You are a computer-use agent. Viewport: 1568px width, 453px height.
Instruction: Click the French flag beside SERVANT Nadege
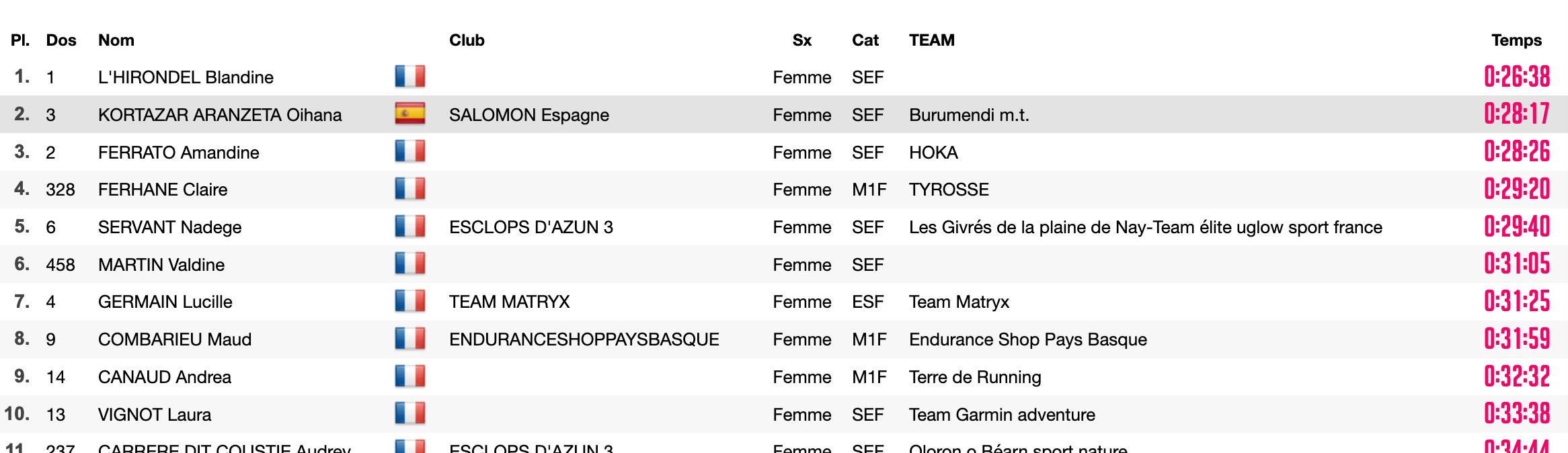pyautogui.click(x=410, y=226)
